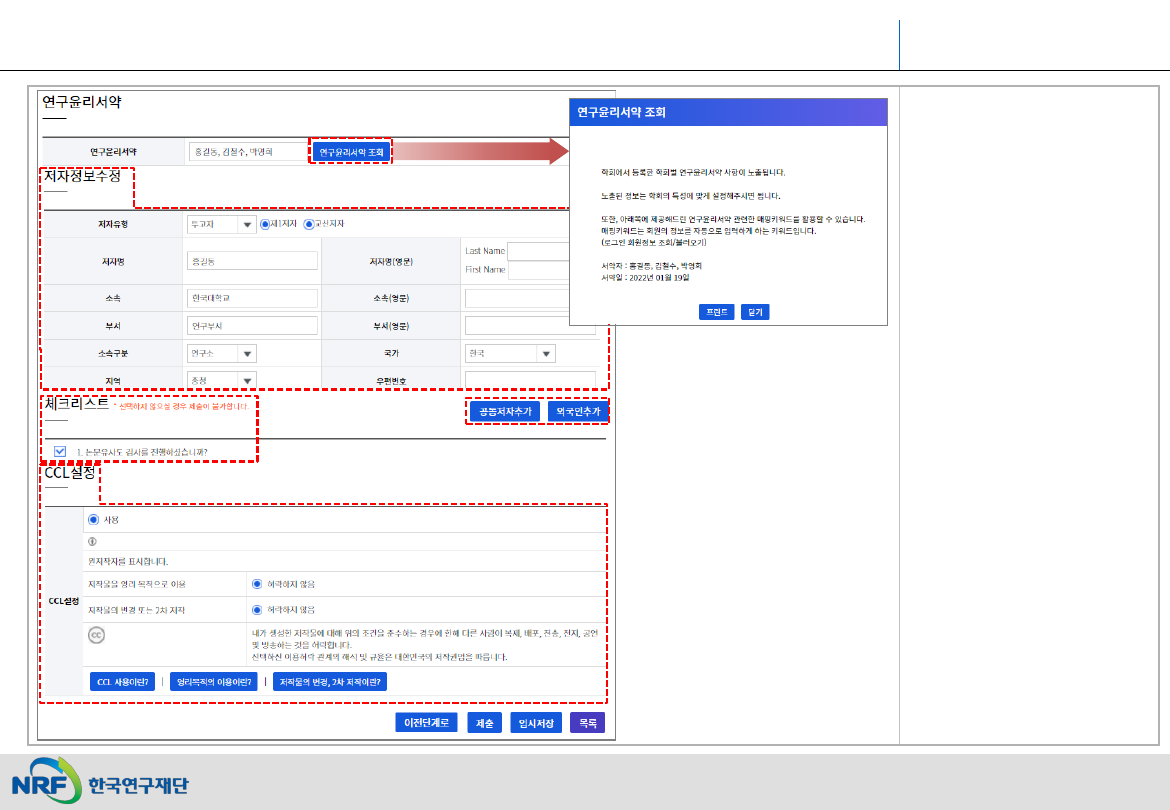Submit the form with 제출 button
Screen dimensions: 1170x810
tap(484, 723)
